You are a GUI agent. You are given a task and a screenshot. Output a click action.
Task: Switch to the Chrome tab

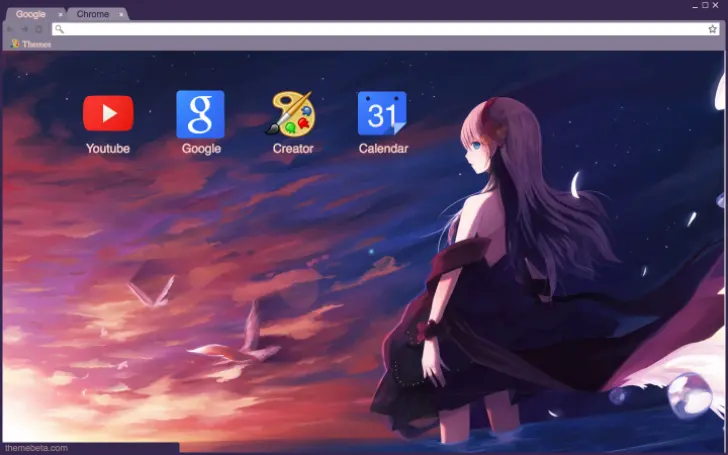[93, 14]
